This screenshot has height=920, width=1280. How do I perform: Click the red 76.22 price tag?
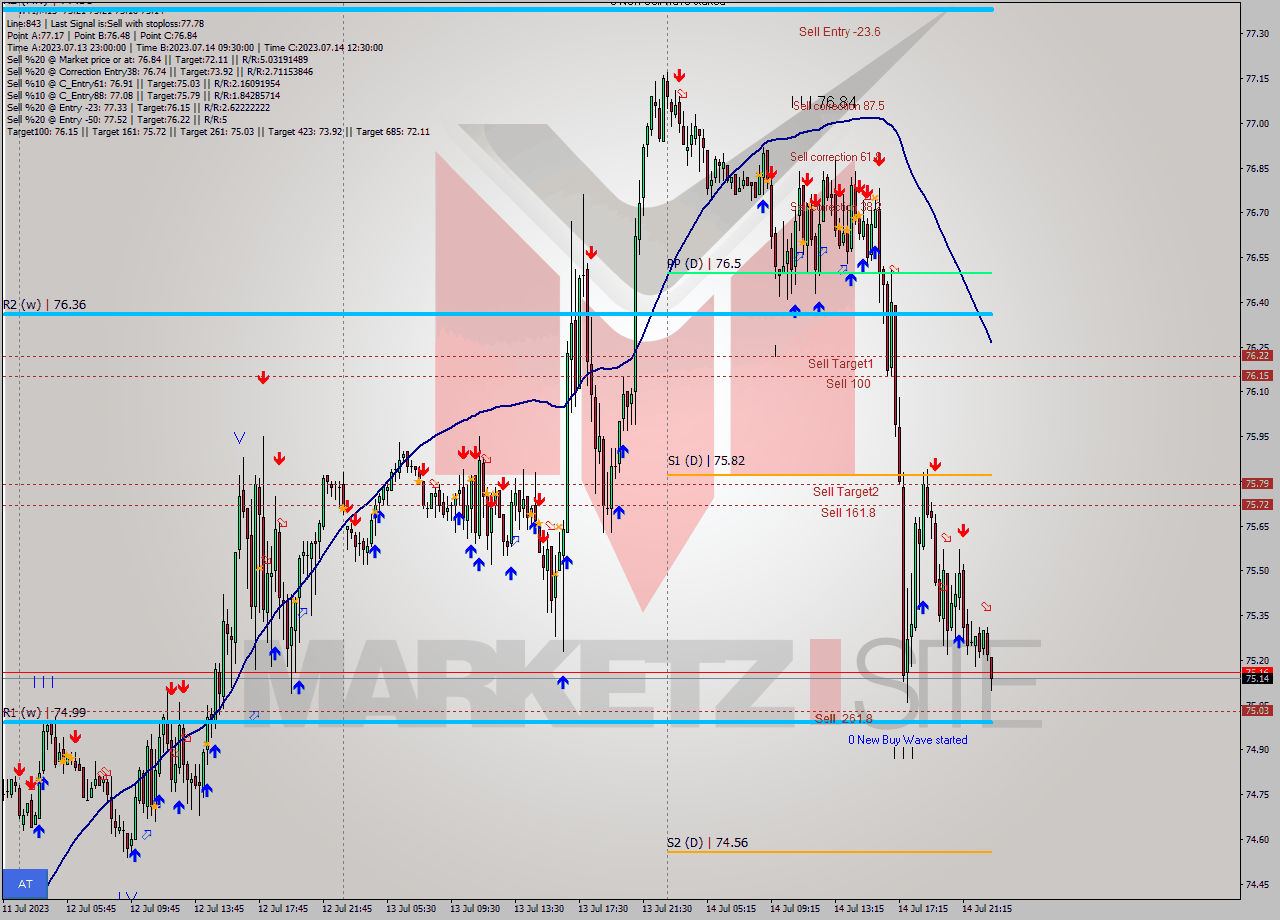tap(1257, 355)
